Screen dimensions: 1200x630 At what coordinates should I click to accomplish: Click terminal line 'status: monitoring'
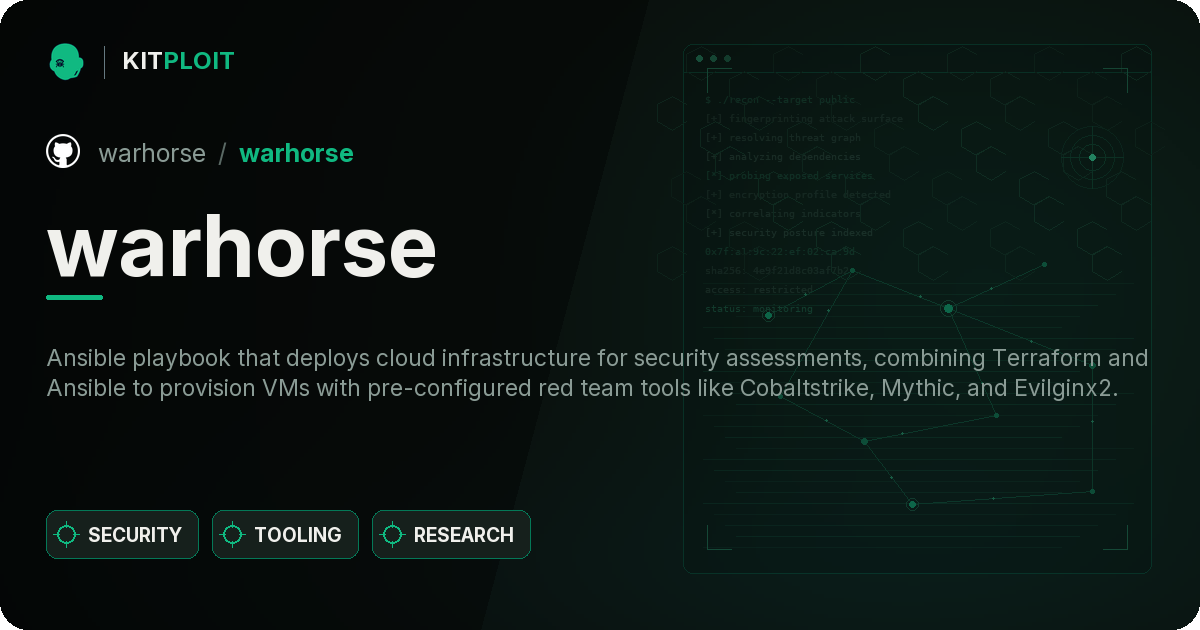(758, 309)
